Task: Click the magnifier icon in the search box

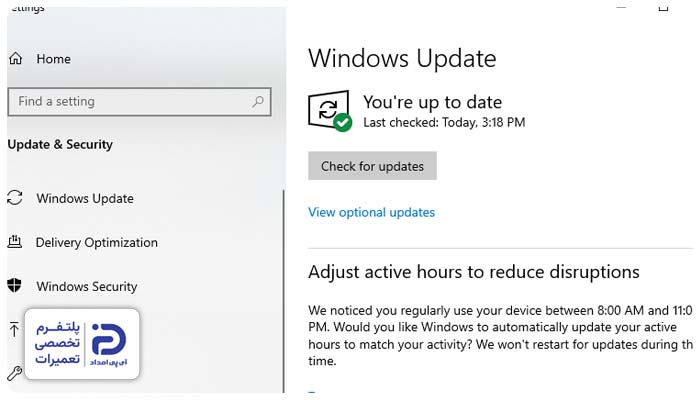Action: coord(258,101)
